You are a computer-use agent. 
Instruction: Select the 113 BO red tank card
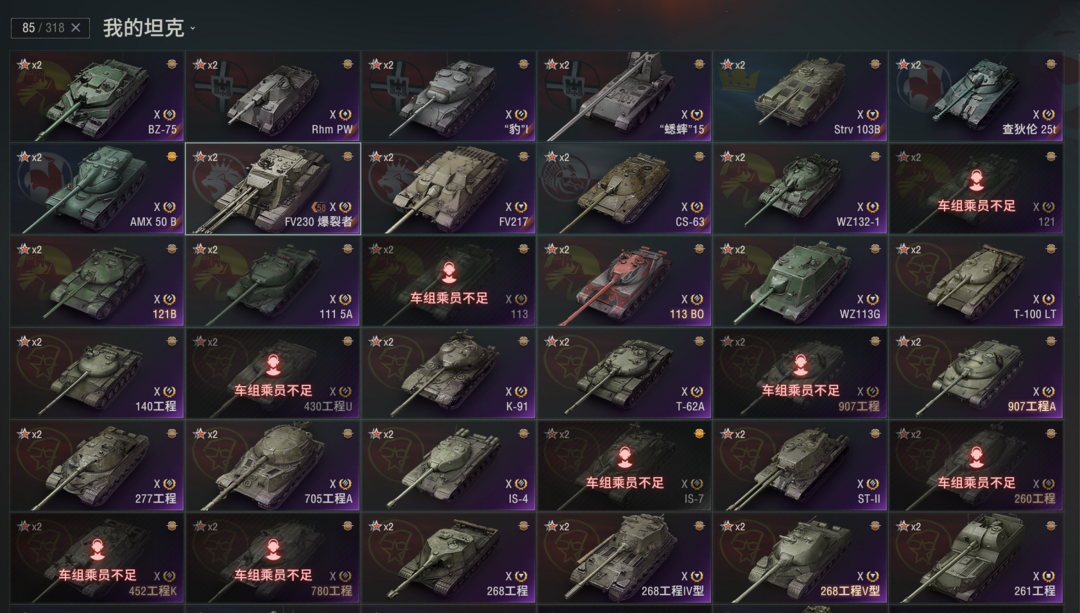[x=624, y=281]
